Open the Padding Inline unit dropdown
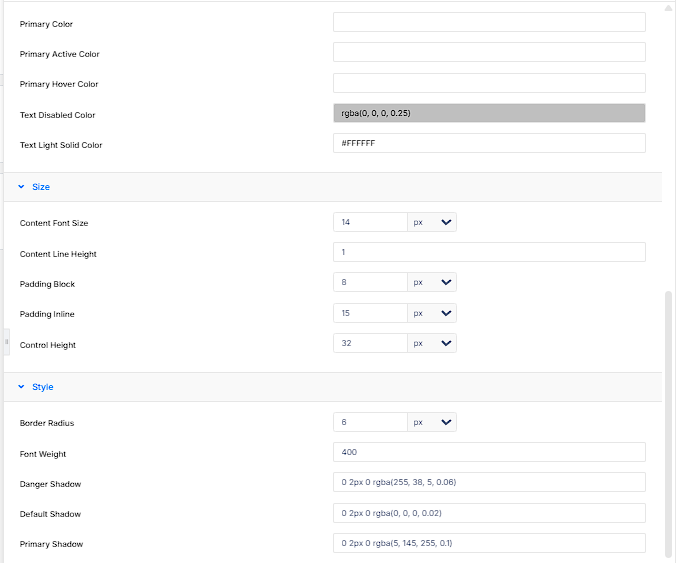 [x=432, y=313]
